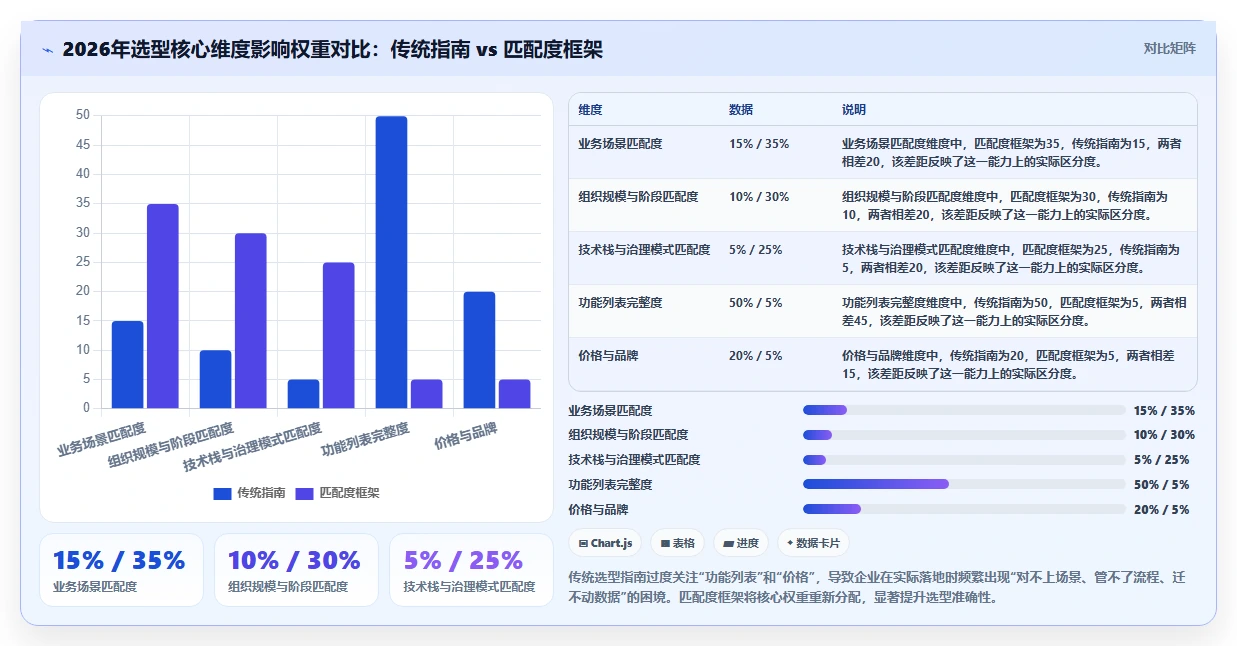Image resolution: width=1237 pixels, height=646 pixels.
Task: Click the 功能列表完整度 x-axis label
Action: tap(366, 440)
